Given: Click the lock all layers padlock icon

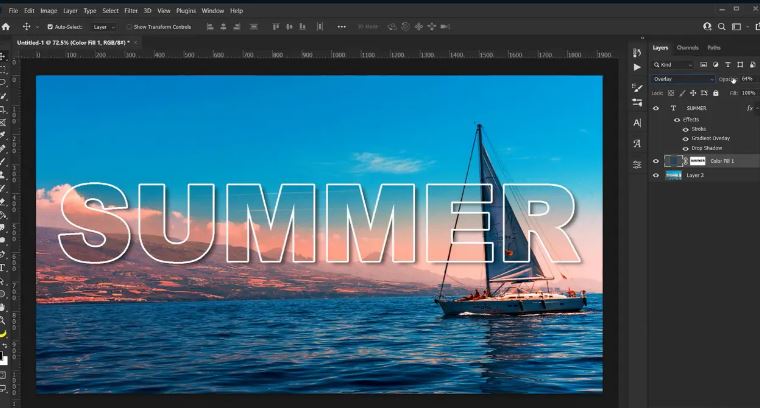Looking at the screenshot, I should tap(715, 93).
